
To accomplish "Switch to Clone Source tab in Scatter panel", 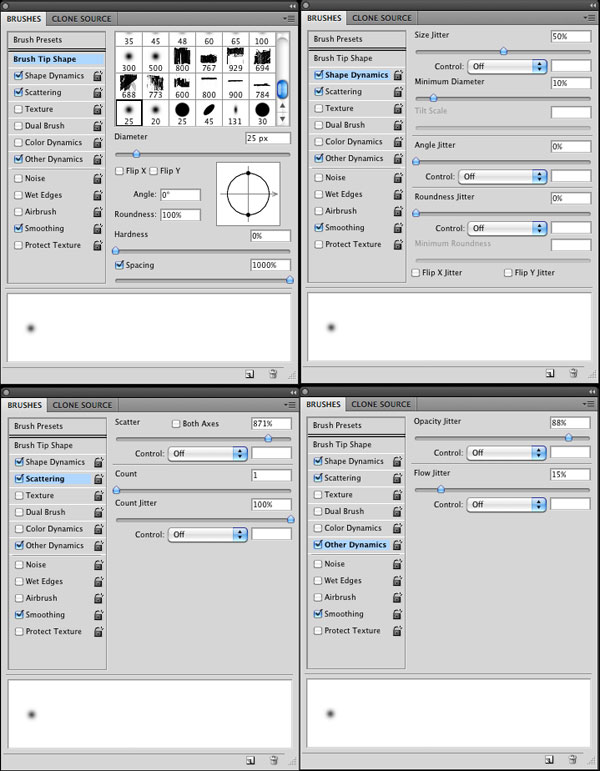I will click(83, 405).
